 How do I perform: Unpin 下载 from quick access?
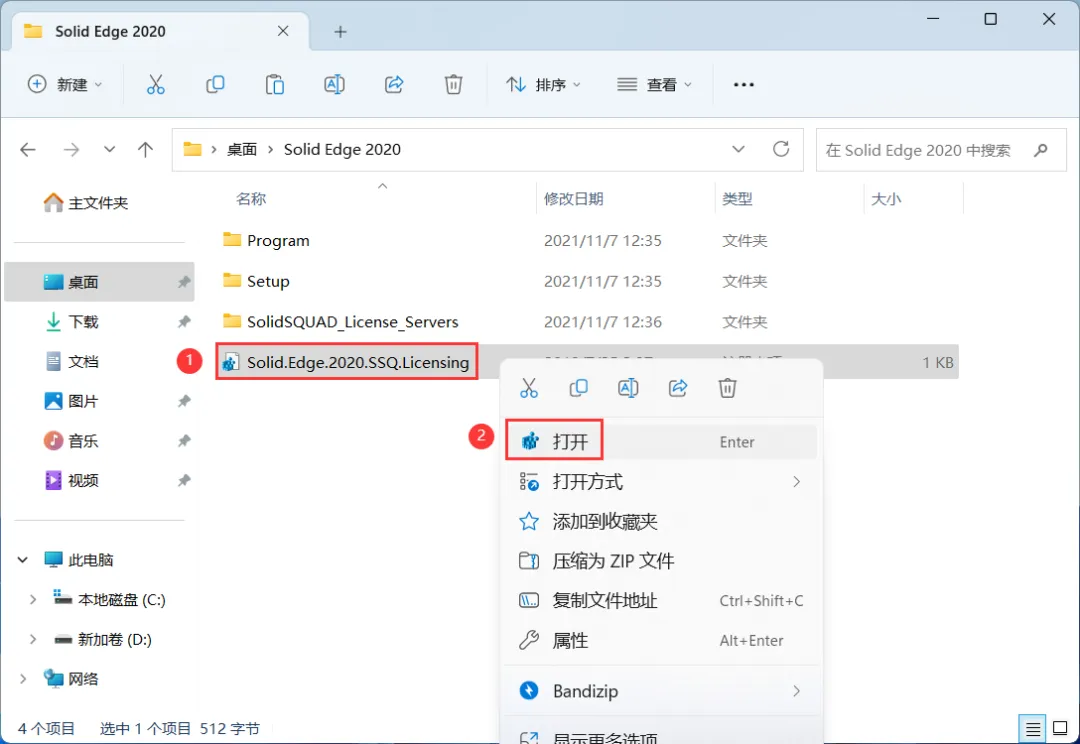pyautogui.click(x=184, y=322)
